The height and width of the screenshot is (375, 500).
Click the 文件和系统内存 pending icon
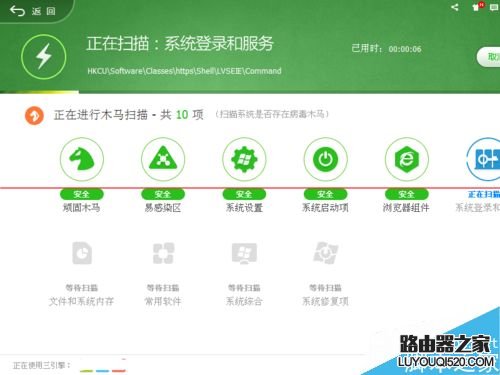[x=82, y=253]
